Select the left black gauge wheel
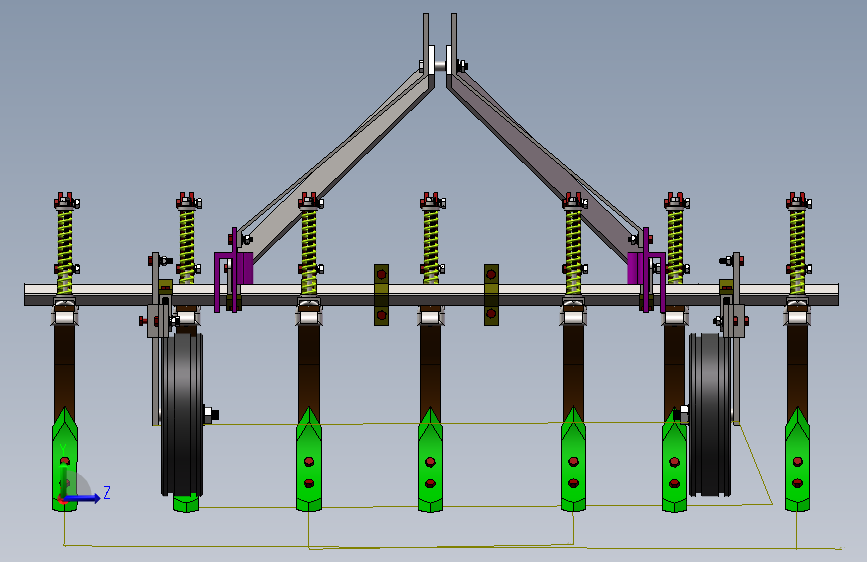Screen dimensions: 867x562 point(182,414)
